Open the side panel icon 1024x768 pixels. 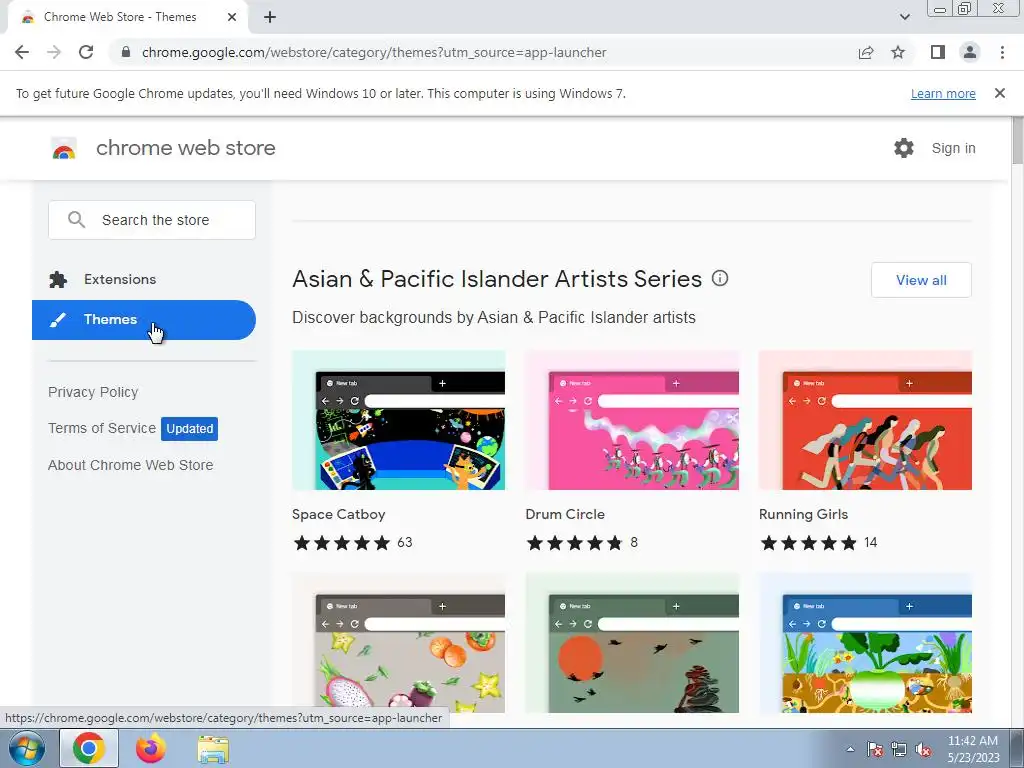(x=938, y=52)
